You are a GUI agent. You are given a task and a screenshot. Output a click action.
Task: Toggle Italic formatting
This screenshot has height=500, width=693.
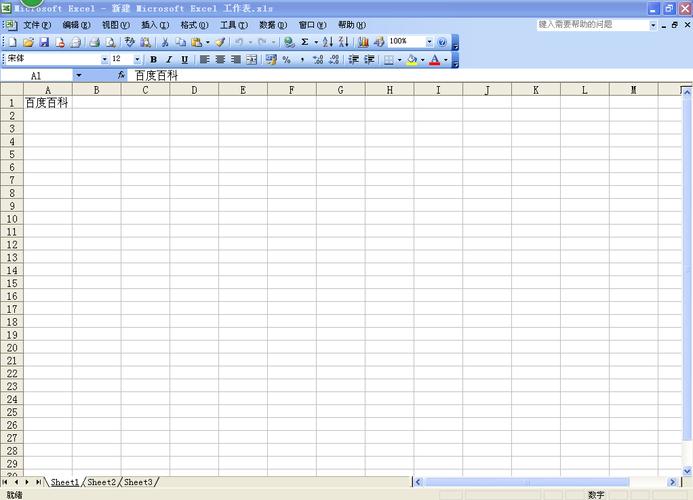point(169,60)
